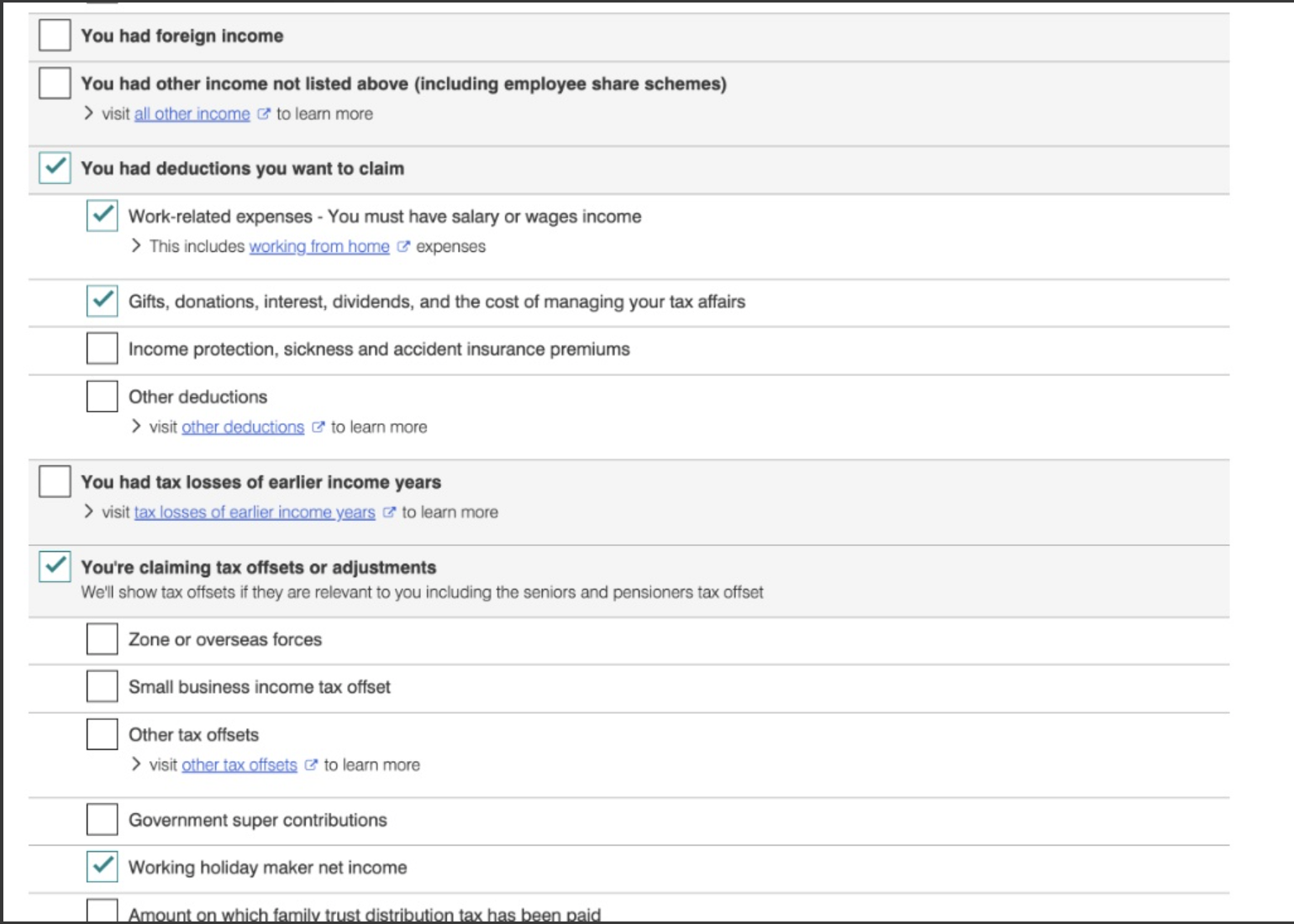Screen dimensions: 1294x924
Task: Tick Small business income tax offset checkbox
Action: 103,686
